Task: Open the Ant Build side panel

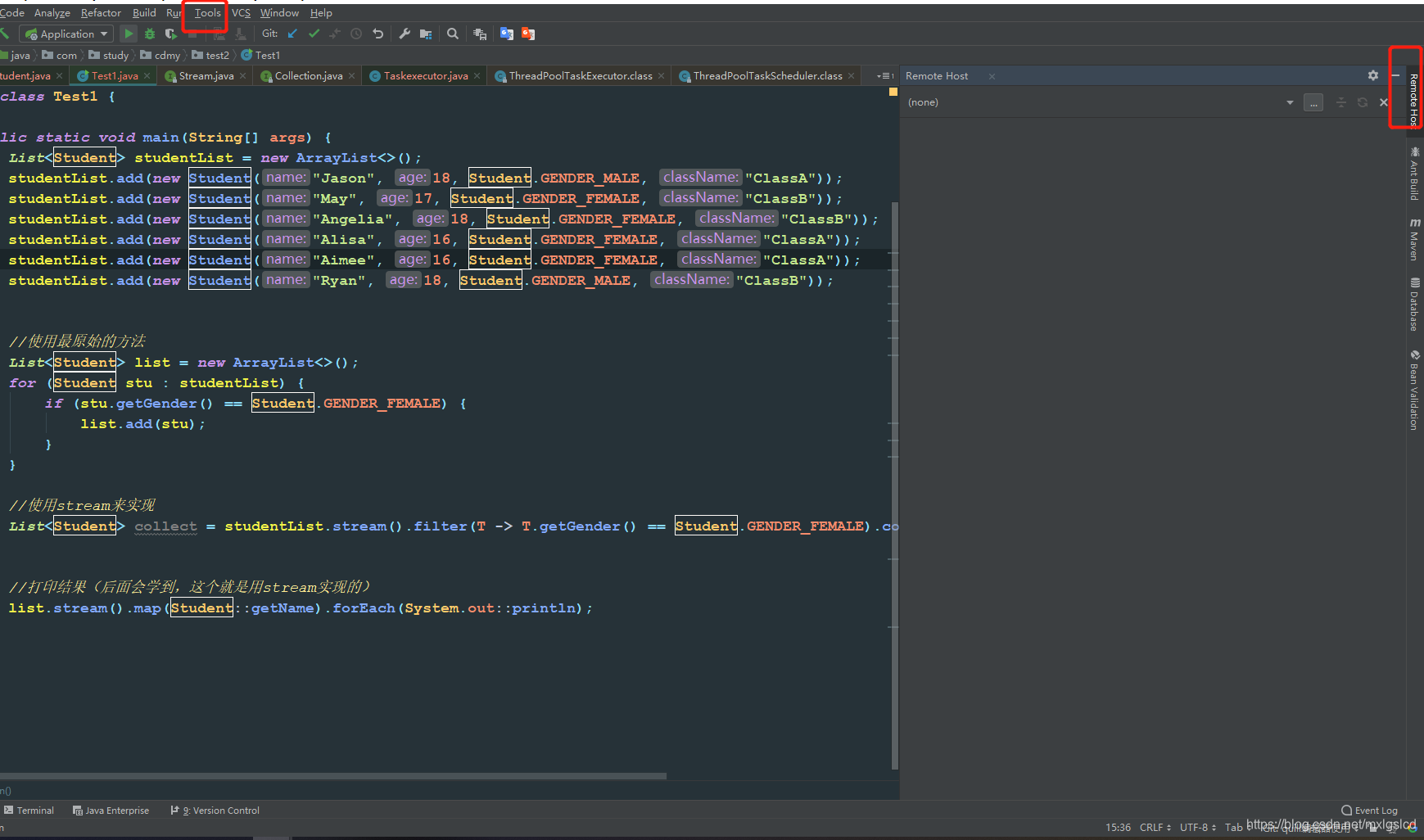Action: 1414,174
